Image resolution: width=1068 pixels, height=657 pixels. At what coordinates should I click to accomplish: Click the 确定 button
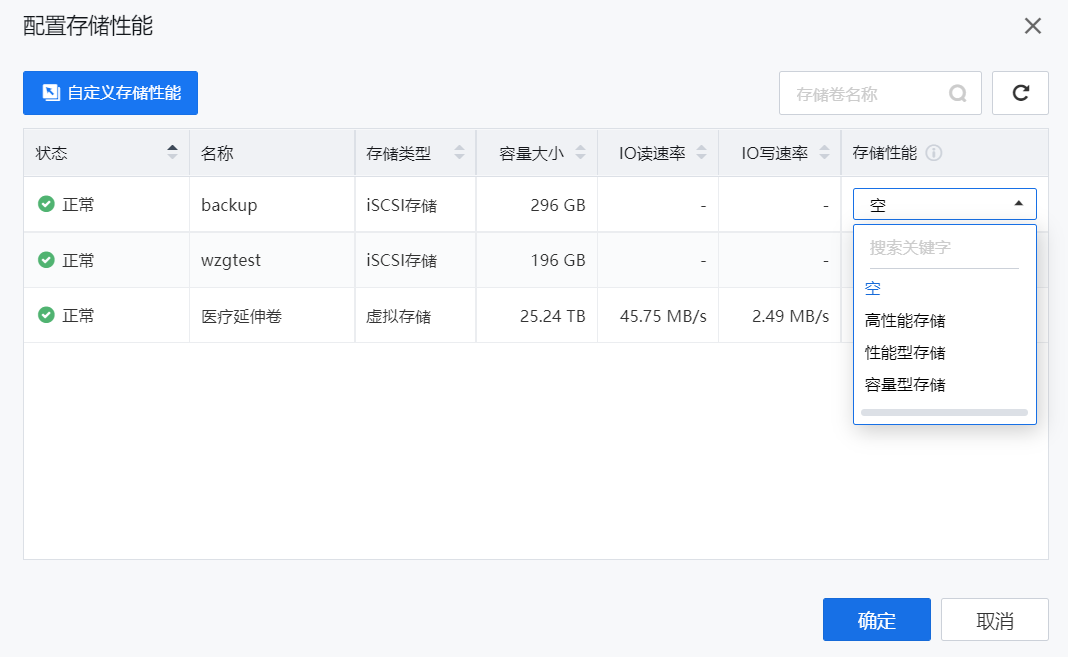coord(877,620)
